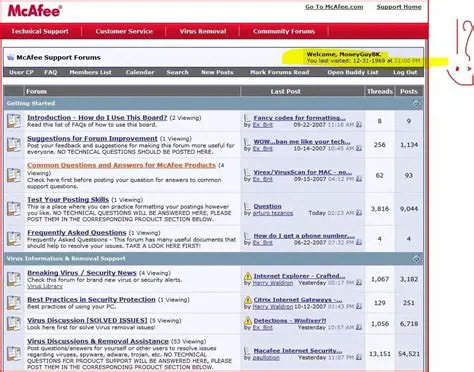The image size is (474, 372).
Task: Show New Posts
Action: point(217,72)
